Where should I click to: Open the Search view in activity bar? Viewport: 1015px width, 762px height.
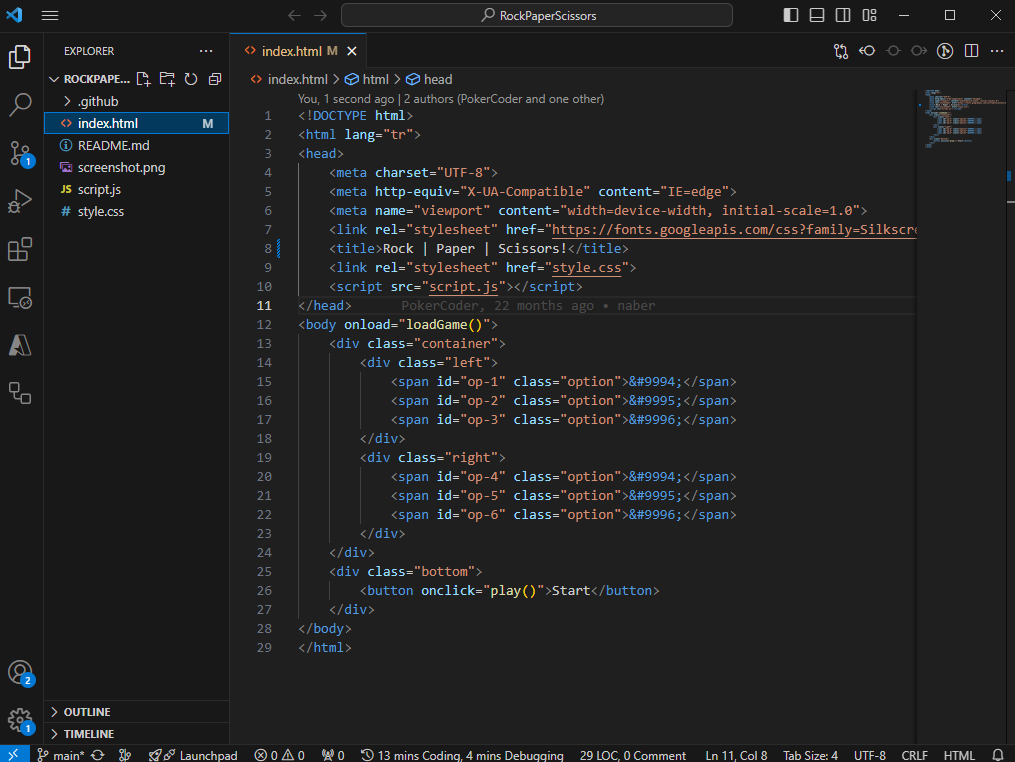[x=20, y=104]
